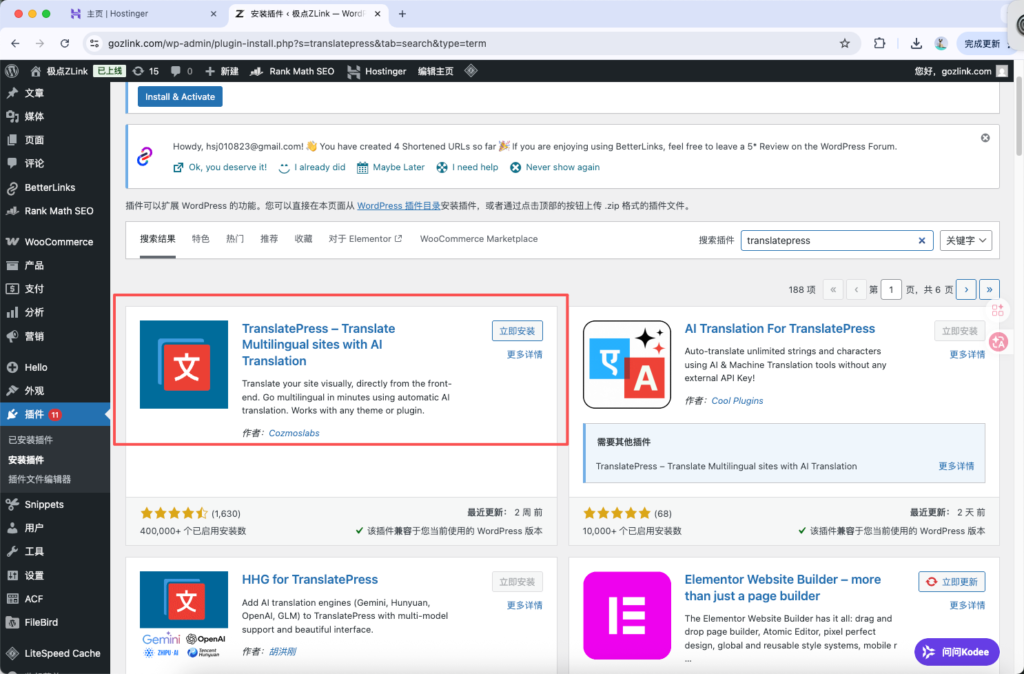Click I need help link

(467, 167)
